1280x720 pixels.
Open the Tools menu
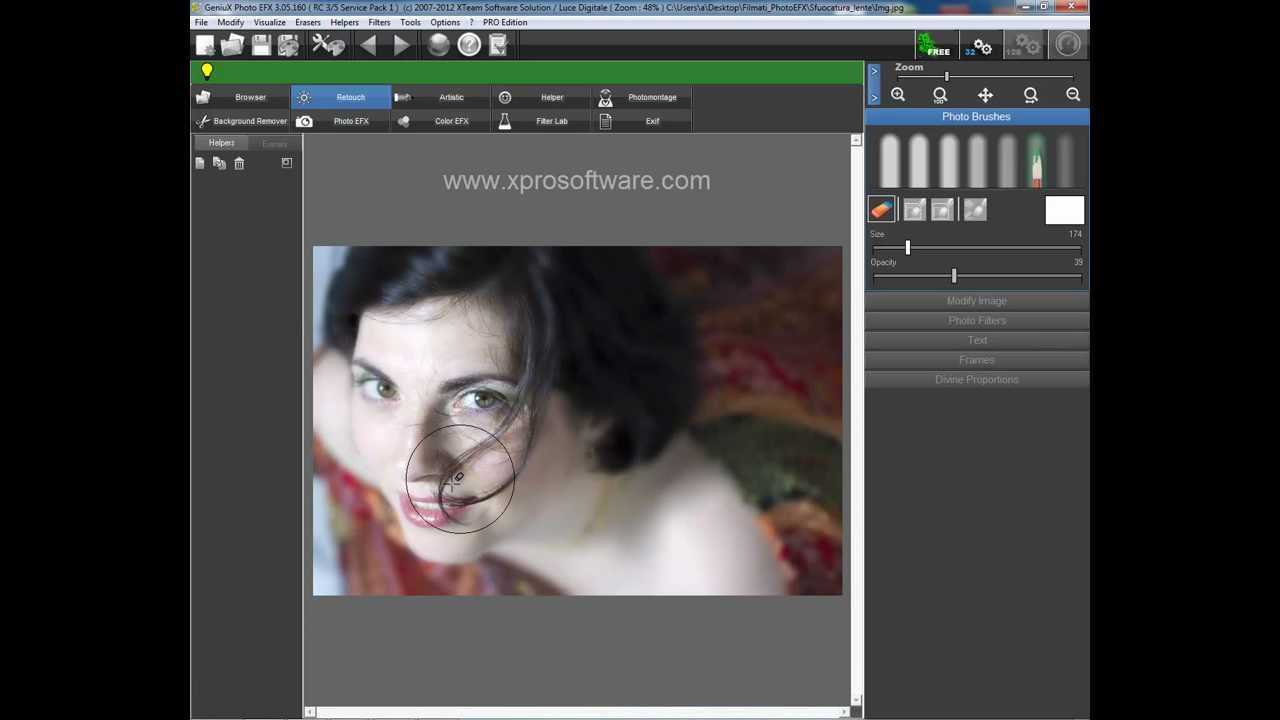pos(410,22)
